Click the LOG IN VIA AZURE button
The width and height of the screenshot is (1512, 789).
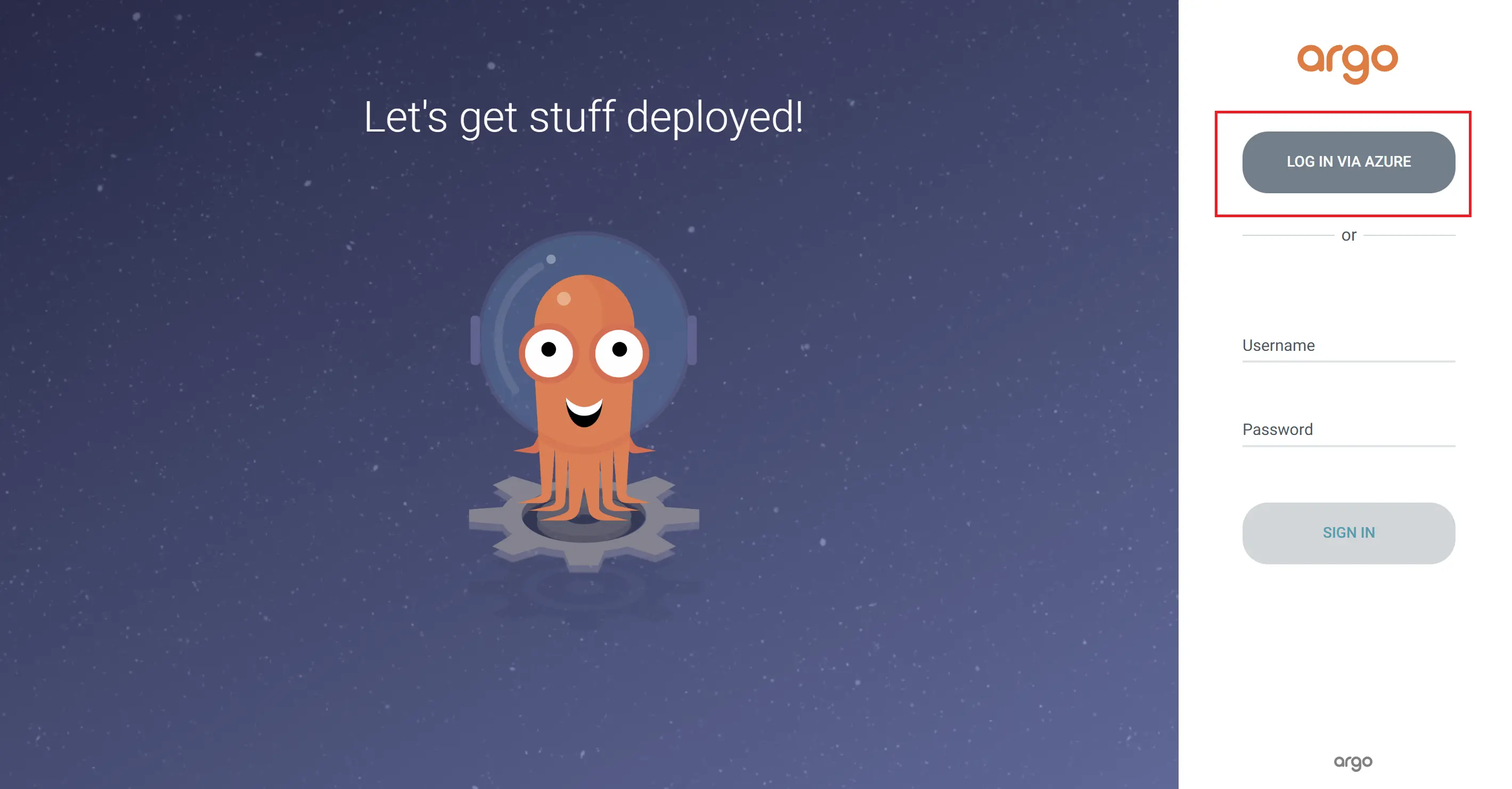point(1348,162)
